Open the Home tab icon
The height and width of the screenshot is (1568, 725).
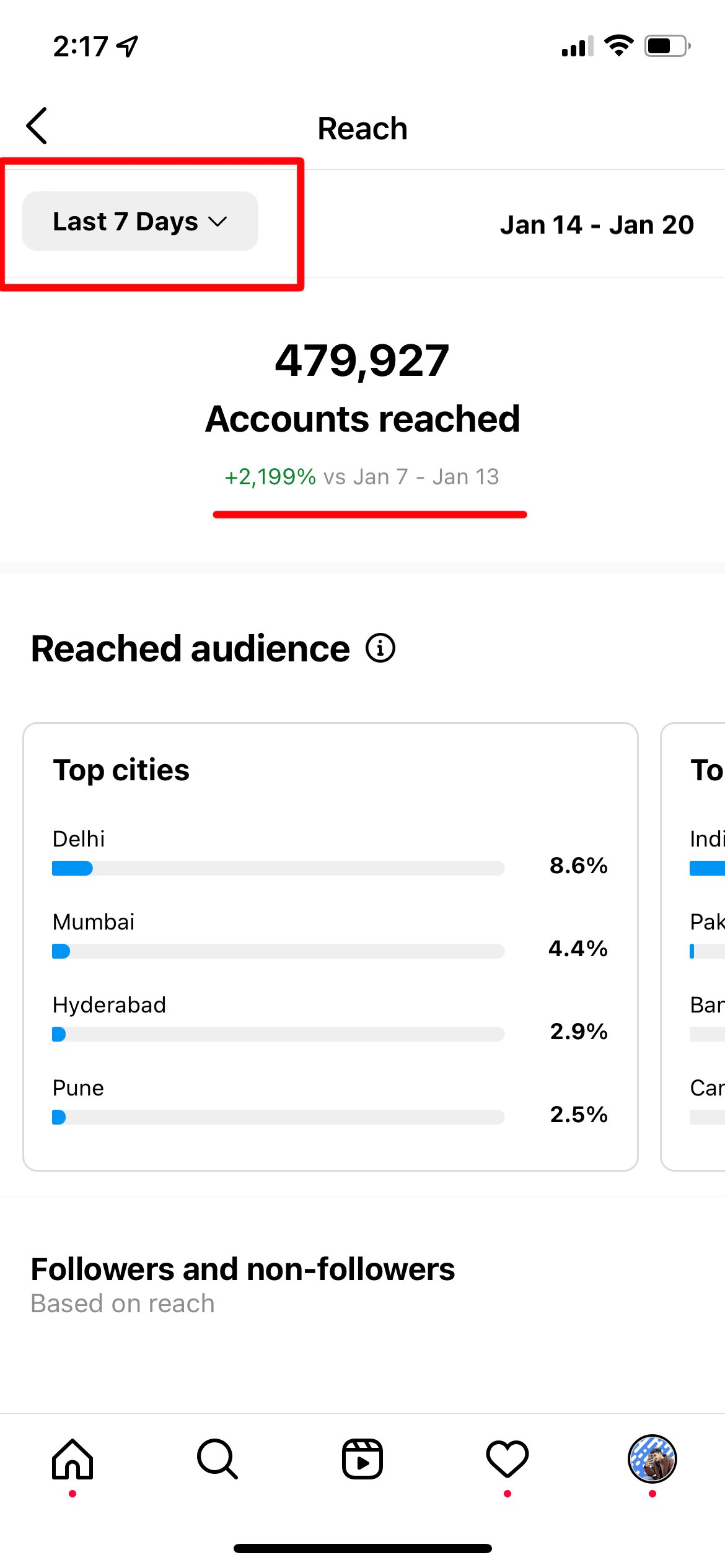tap(72, 1459)
